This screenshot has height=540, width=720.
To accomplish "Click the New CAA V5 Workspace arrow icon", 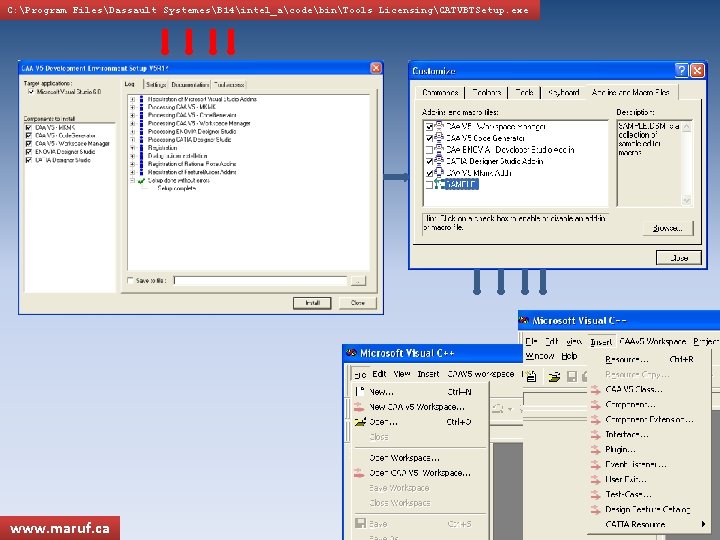I will click(x=360, y=407).
